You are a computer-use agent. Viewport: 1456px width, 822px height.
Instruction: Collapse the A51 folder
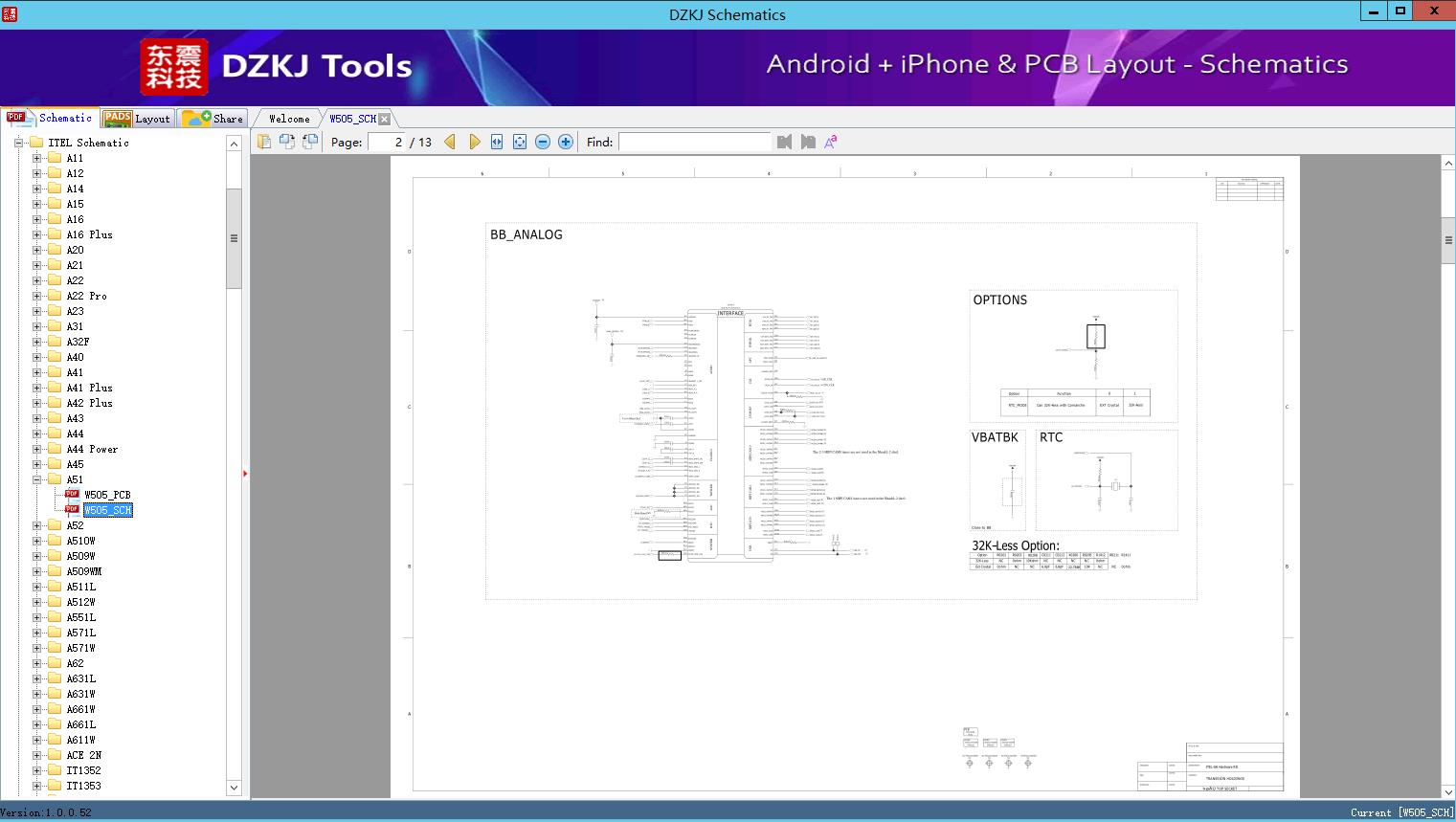[x=37, y=479]
